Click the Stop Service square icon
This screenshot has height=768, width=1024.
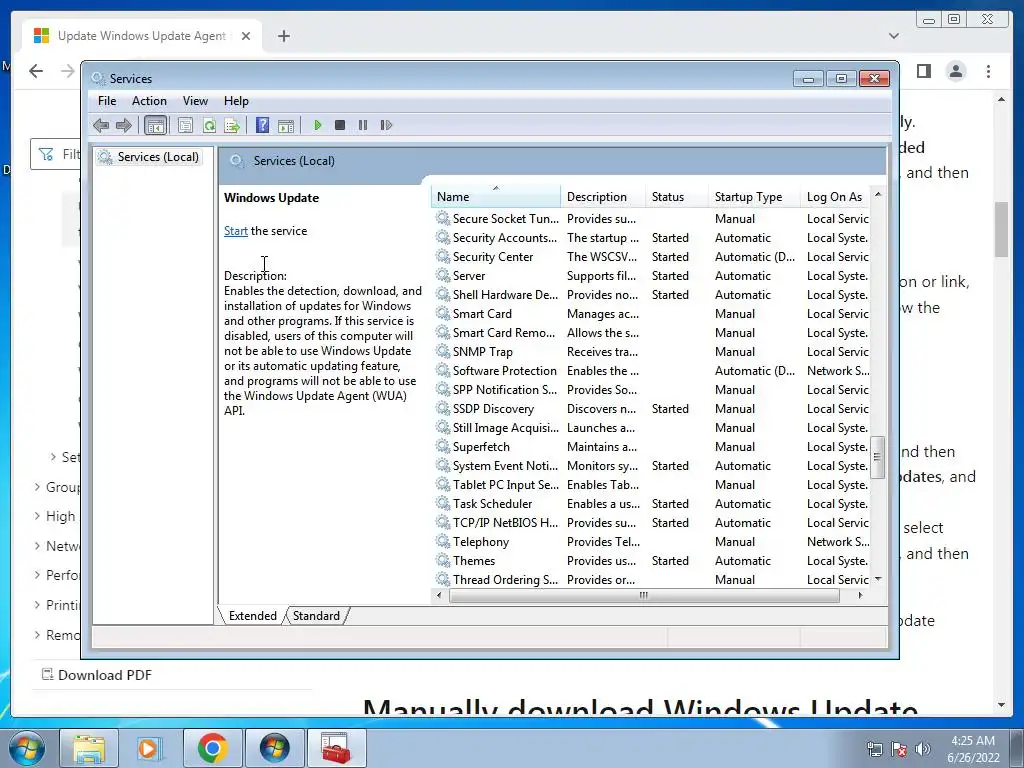(x=340, y=125)
